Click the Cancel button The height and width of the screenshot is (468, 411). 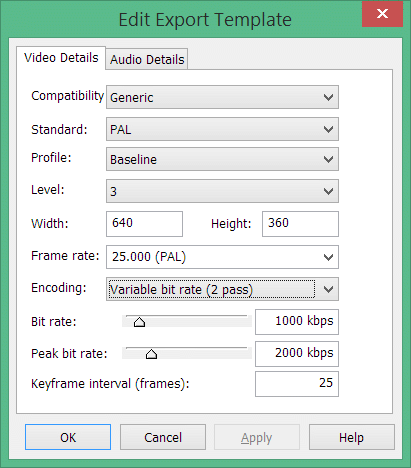[x=163, y=437]
